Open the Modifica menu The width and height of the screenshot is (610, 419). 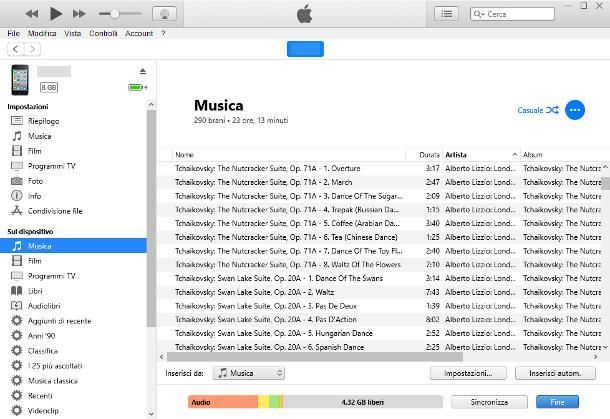coord(42,33)
